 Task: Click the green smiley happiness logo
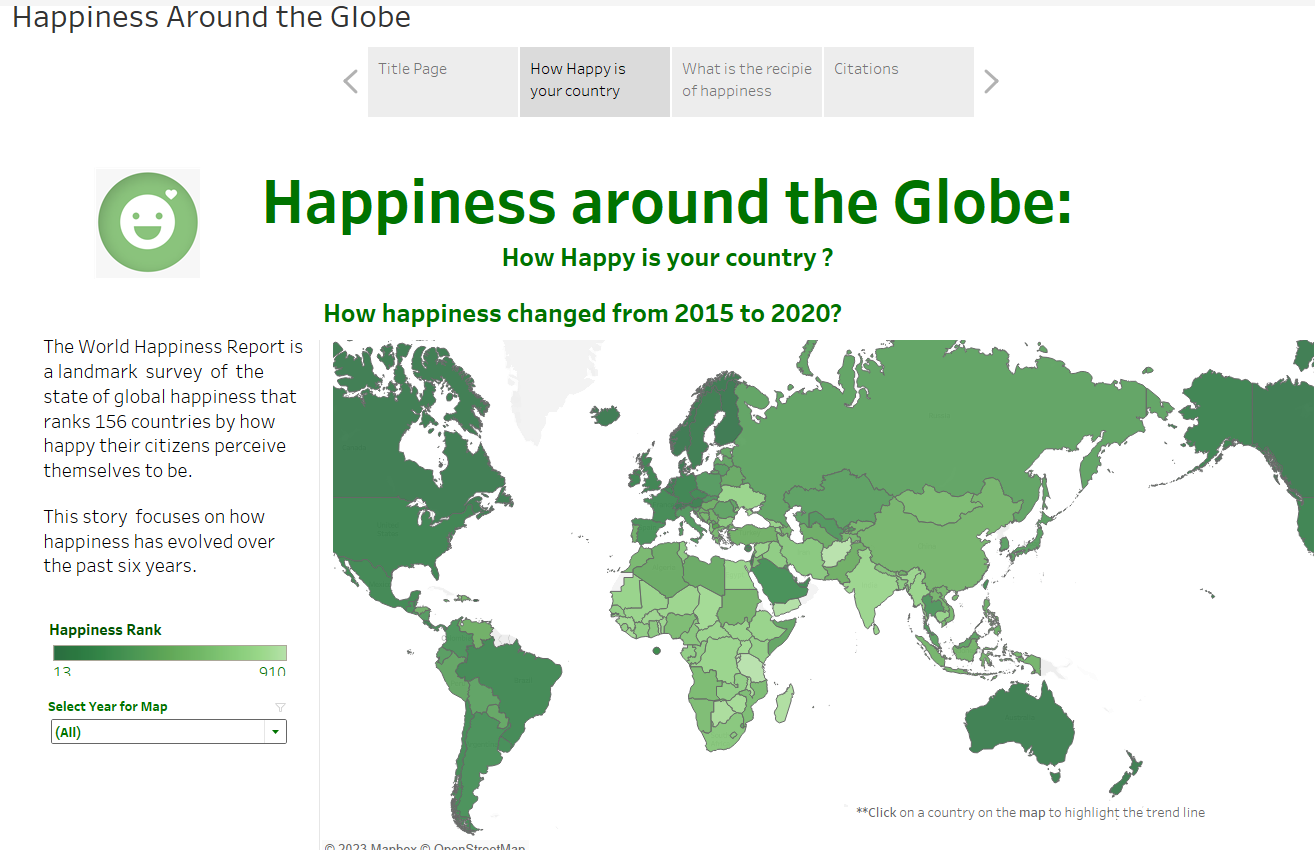pos(147,222)
